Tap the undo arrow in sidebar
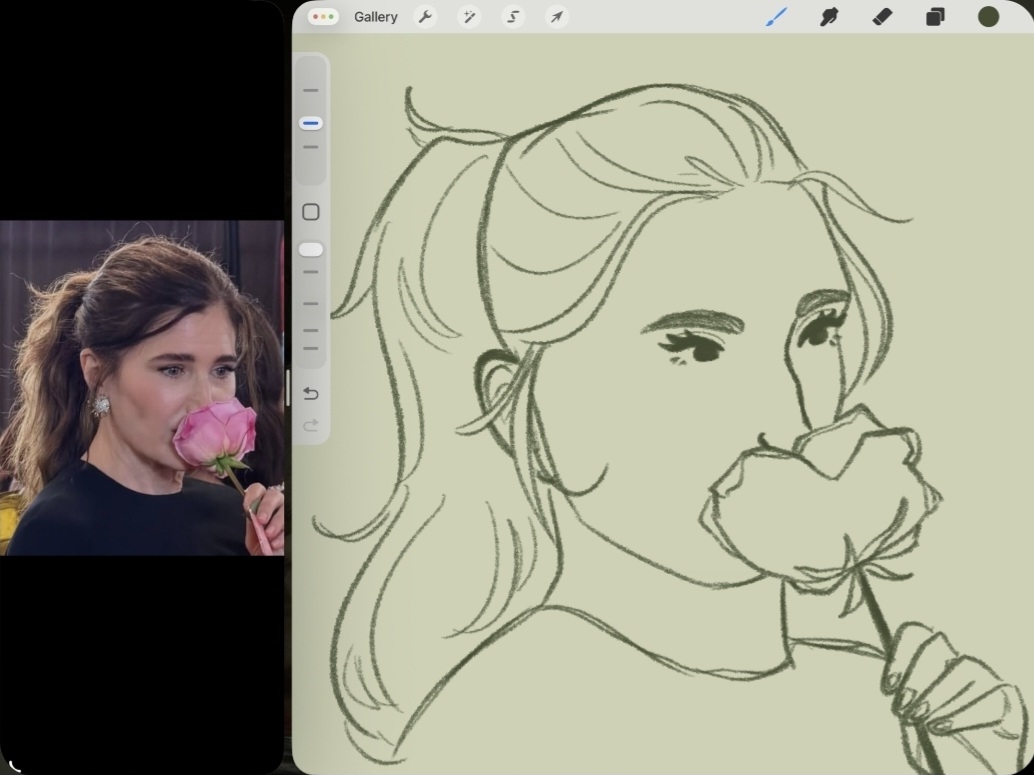Viewport: 1034px width, 775px height. tap(311, 393)
